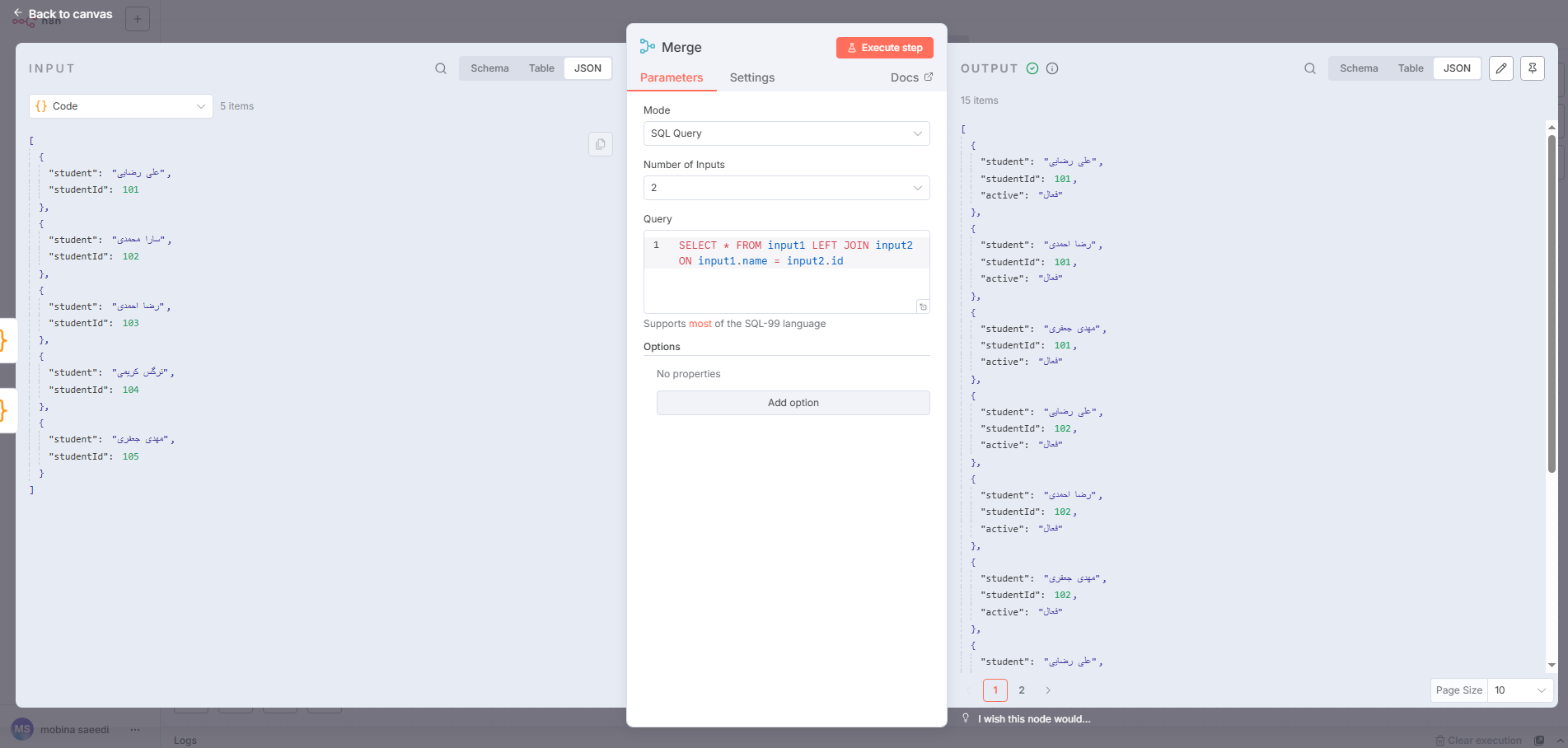
Task: Click the Execute step button
Action: (884, 48)
